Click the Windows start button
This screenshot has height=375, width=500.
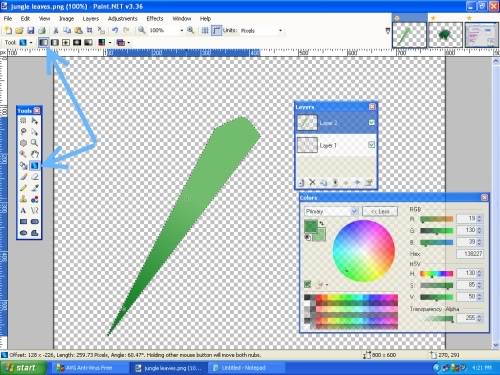(x=22, y=368)
